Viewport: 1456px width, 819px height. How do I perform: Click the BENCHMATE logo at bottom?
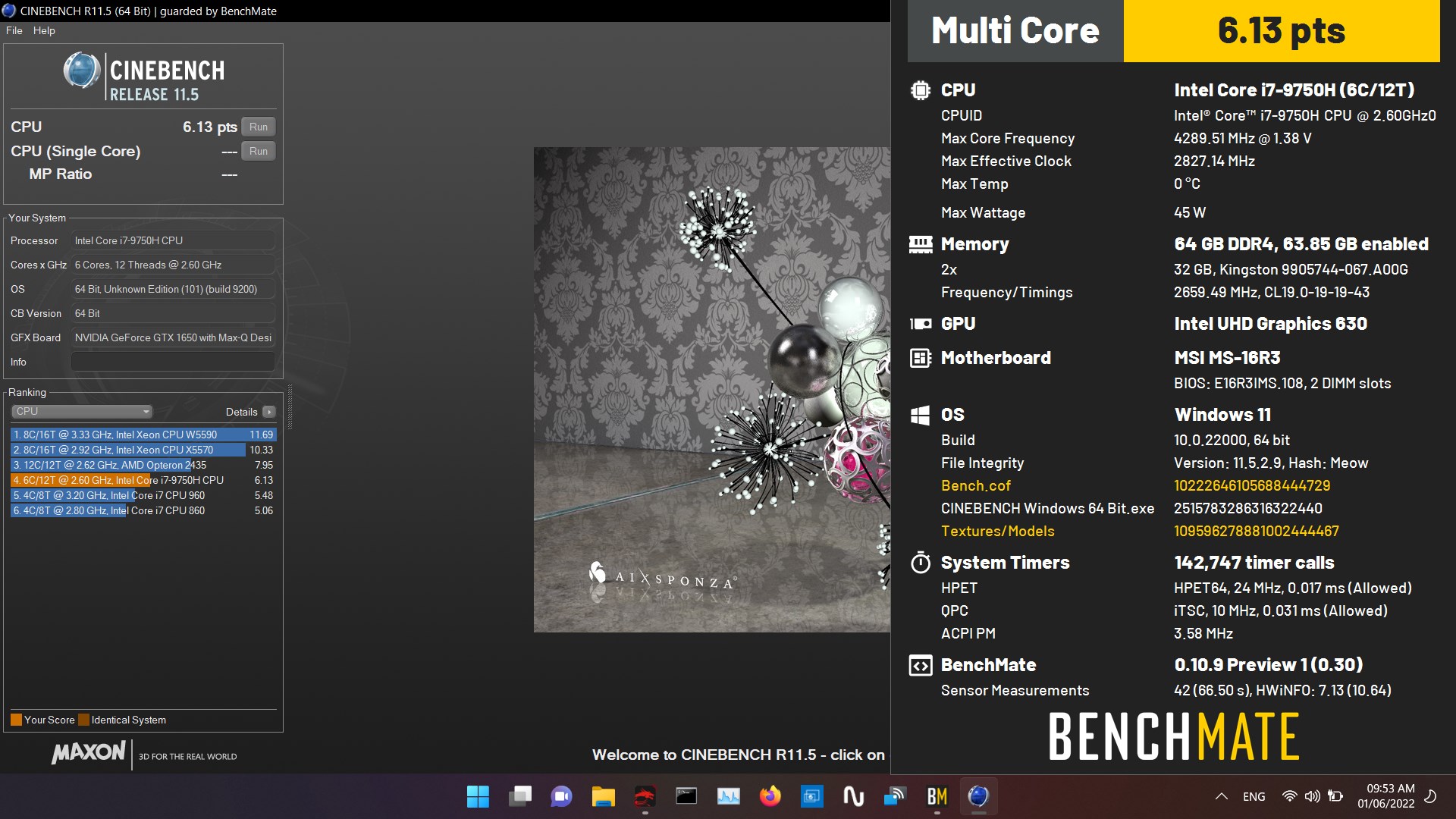(1174, 736)
